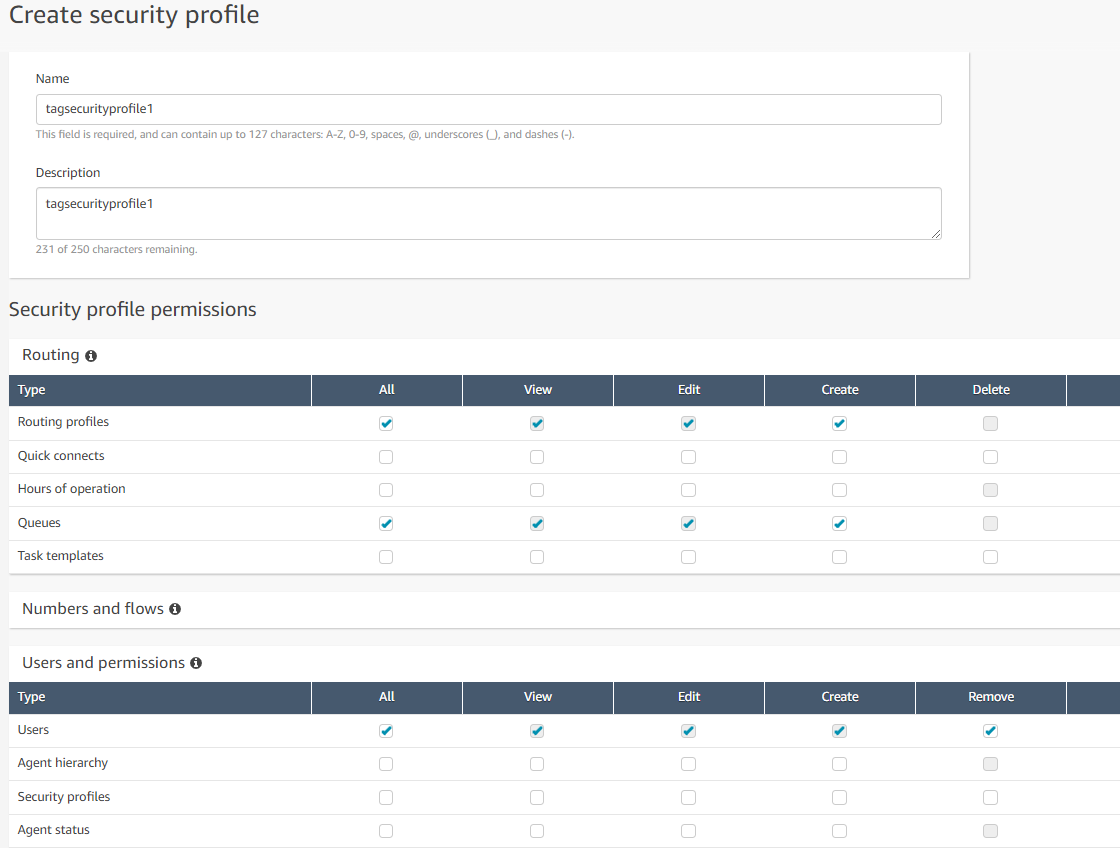Grab the Description textarea resize handle
1120x848 pixels.
click(936, 234)
